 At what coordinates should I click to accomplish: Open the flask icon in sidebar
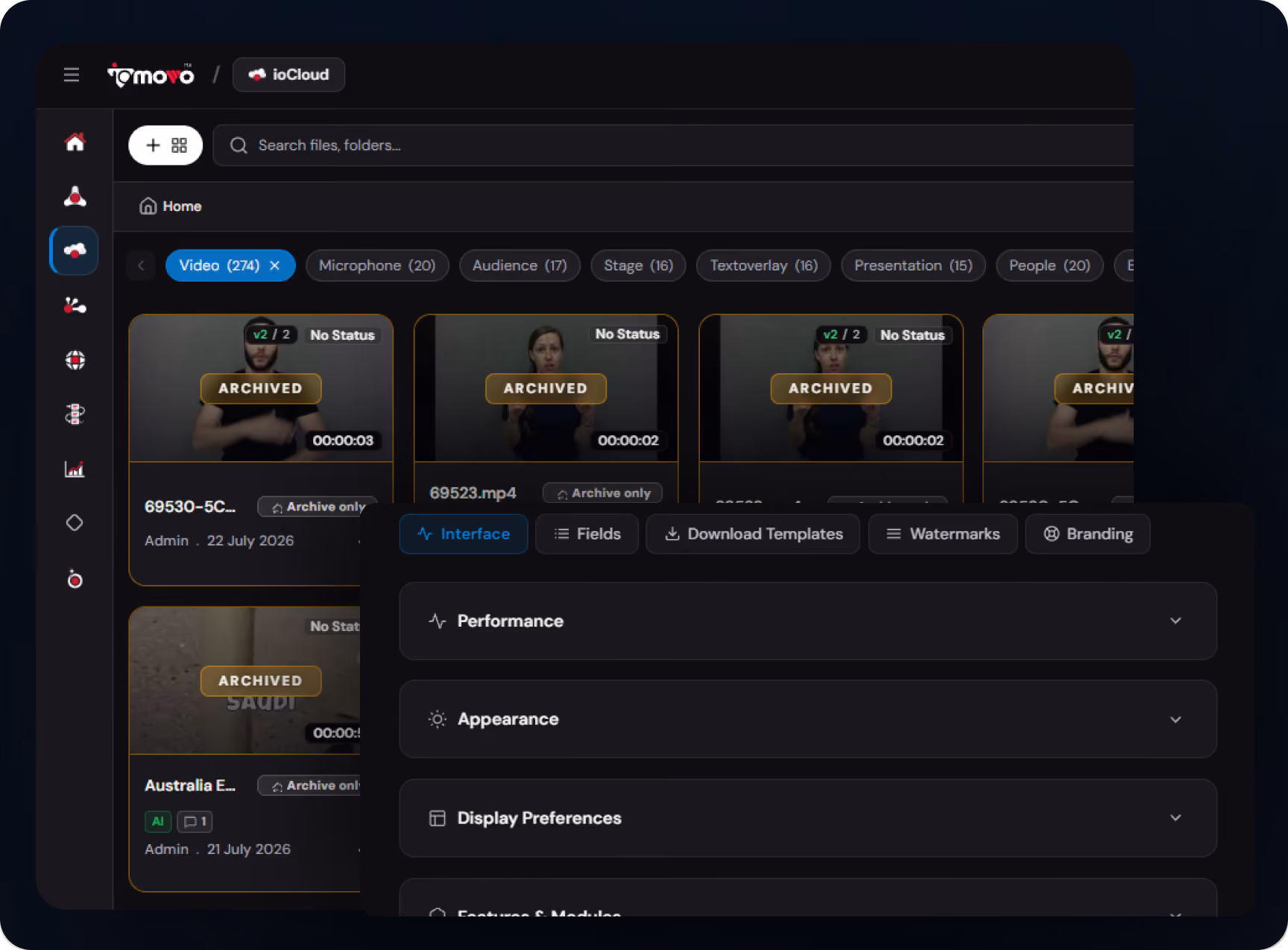coord(75,196)
